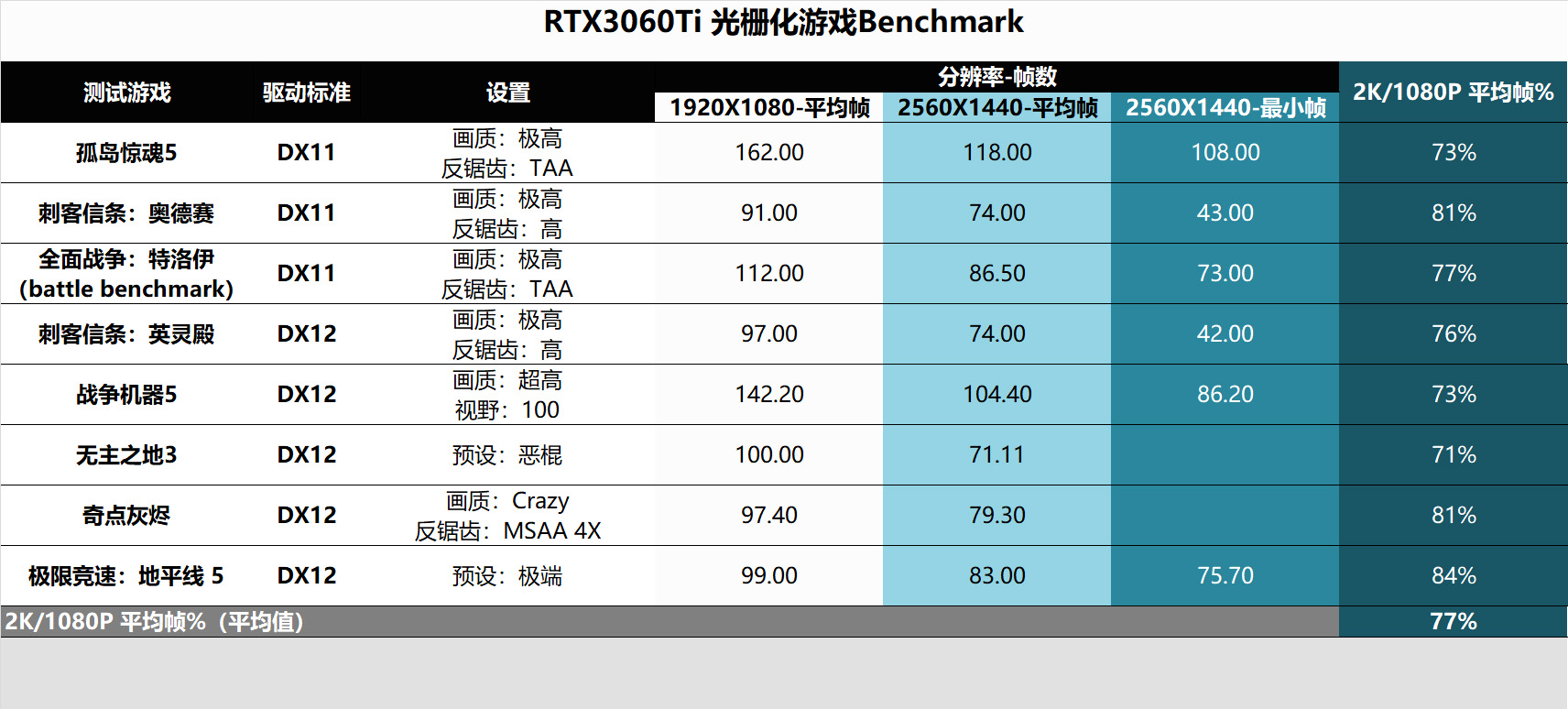Select the 刺客信条：英灵殿 game name cell
Viewport: 1568px width, 709px height.
(x=126, y=334)
